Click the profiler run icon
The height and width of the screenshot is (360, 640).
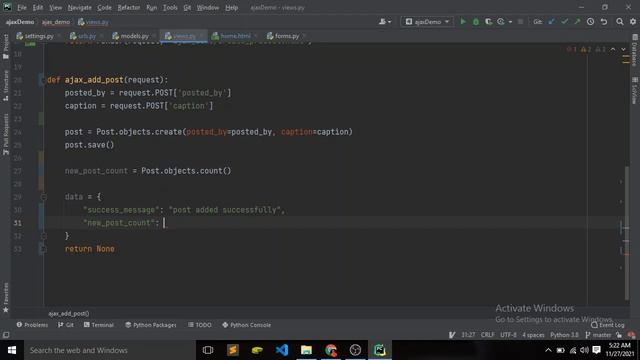tap(501, 22)
